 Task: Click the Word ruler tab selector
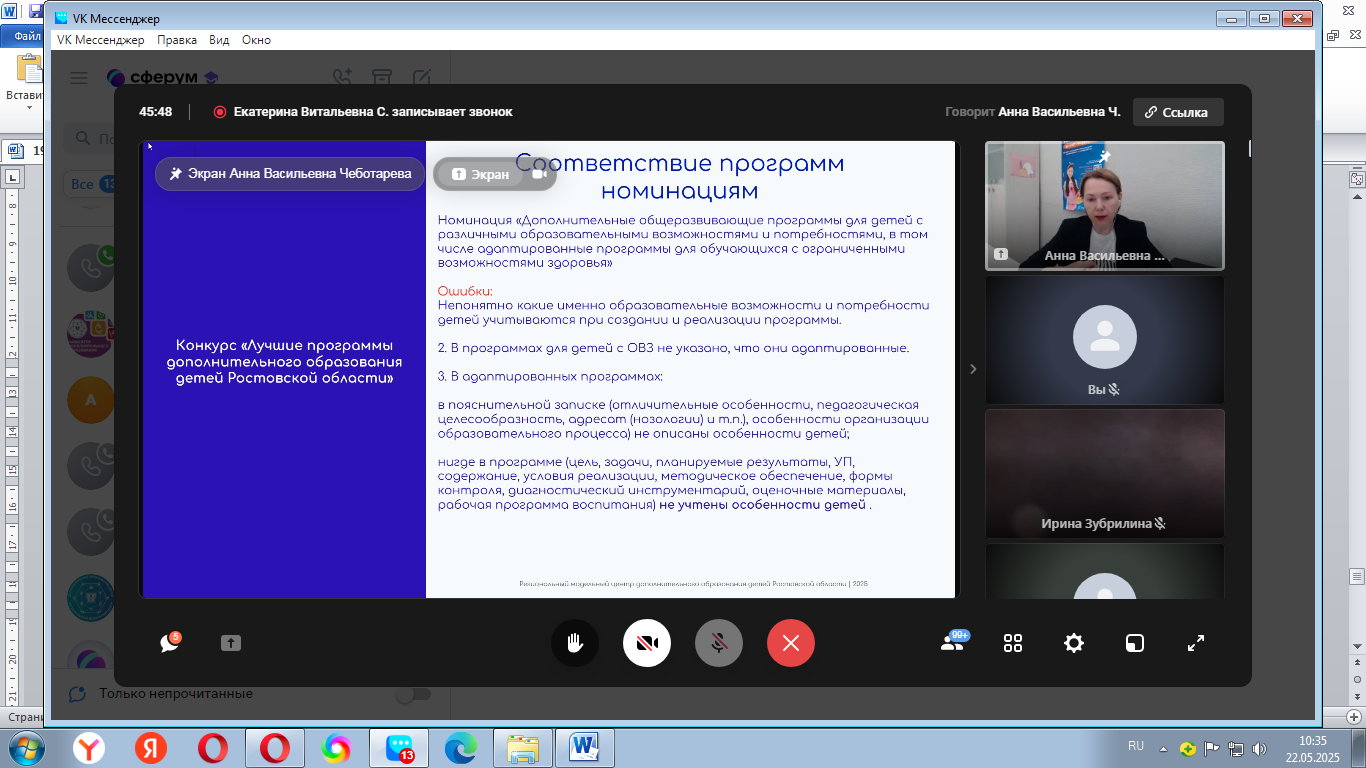(14, 178)
